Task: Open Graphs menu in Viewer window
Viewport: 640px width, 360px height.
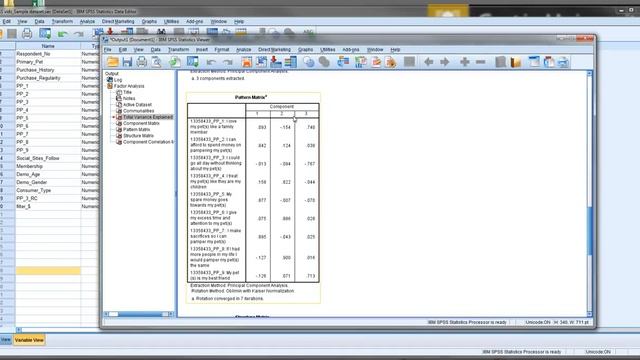Action: pyautogui.click(x=305, y=49)
